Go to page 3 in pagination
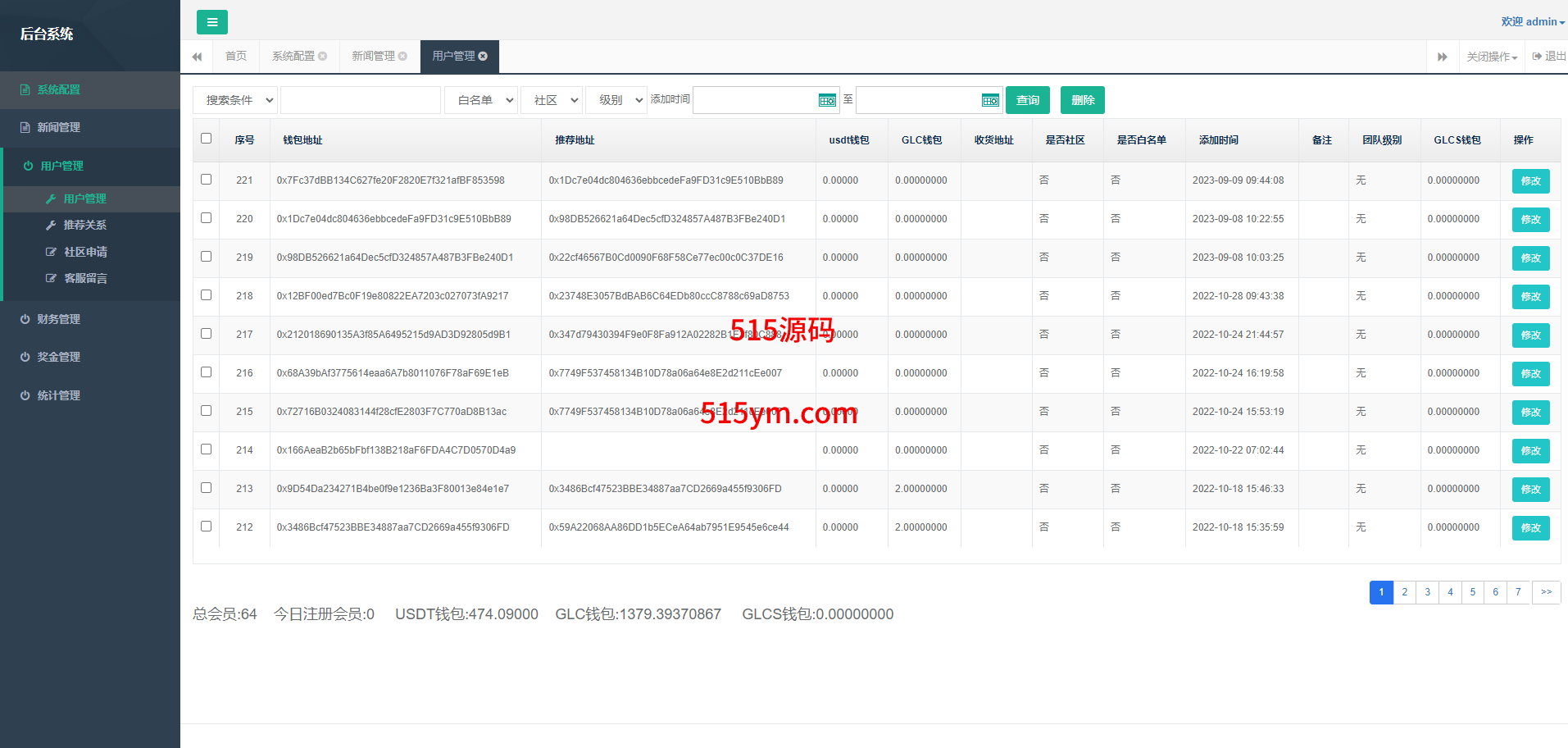The image size is (1568, 748). click(1427, 592)
